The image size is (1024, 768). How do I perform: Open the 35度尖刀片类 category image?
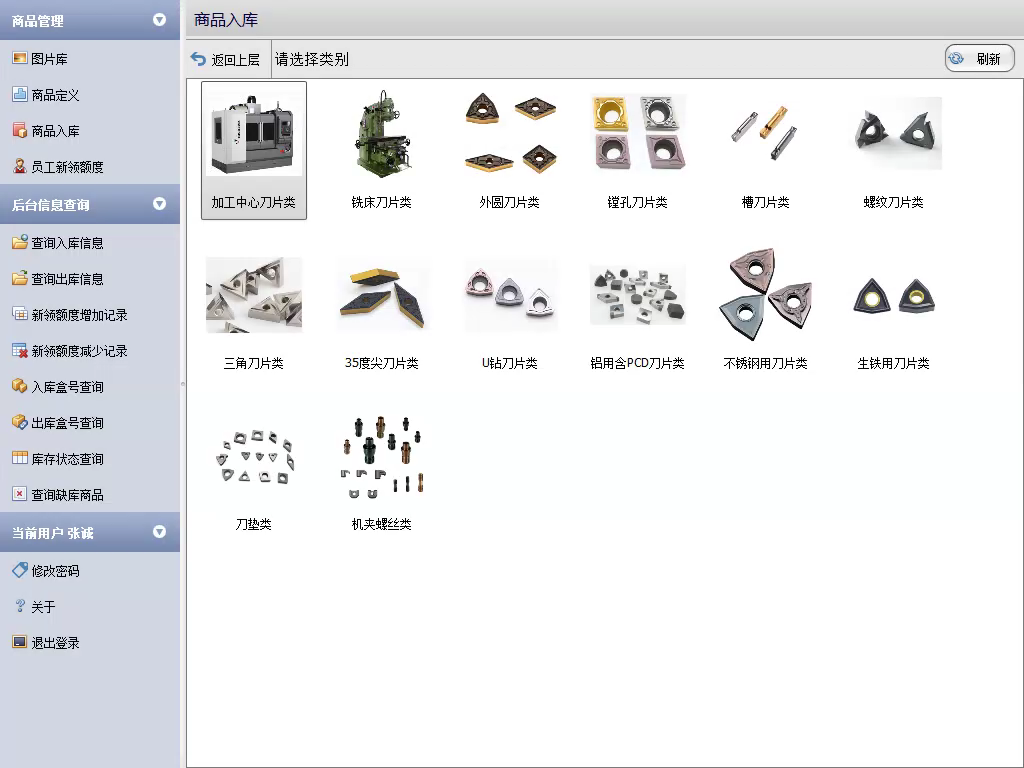click(381, 295)
